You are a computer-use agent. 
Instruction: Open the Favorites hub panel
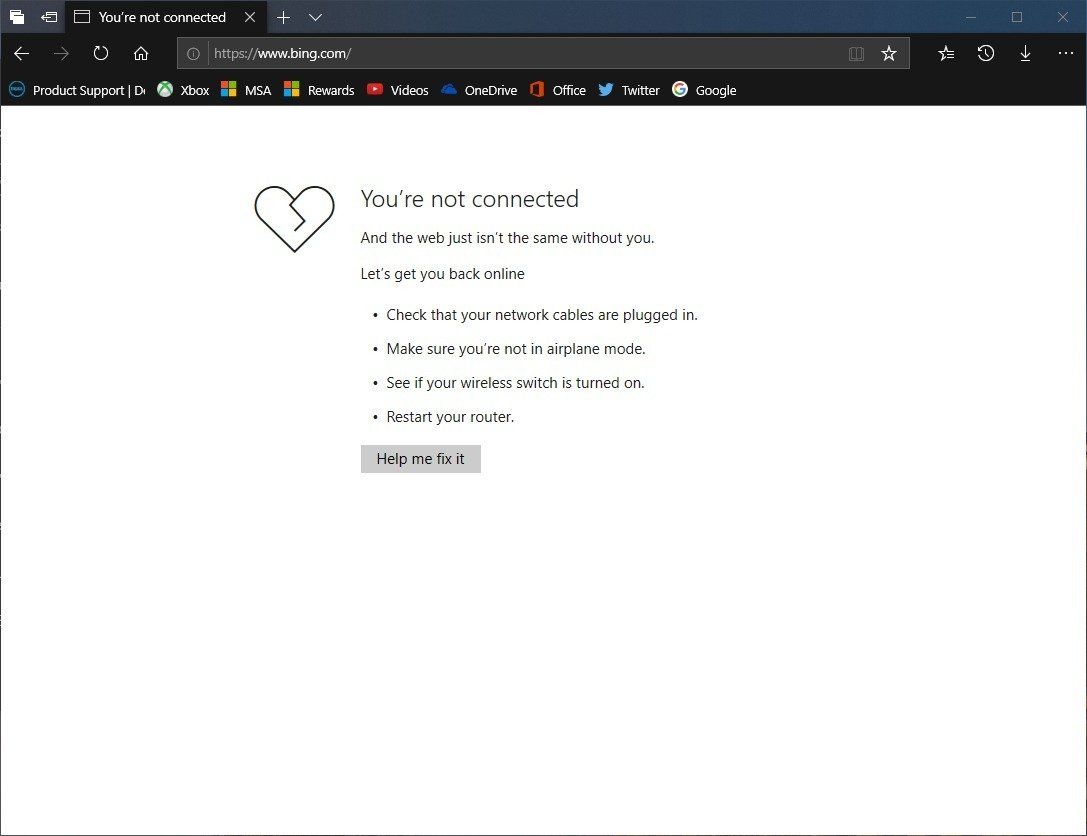(x=945, y=53)
